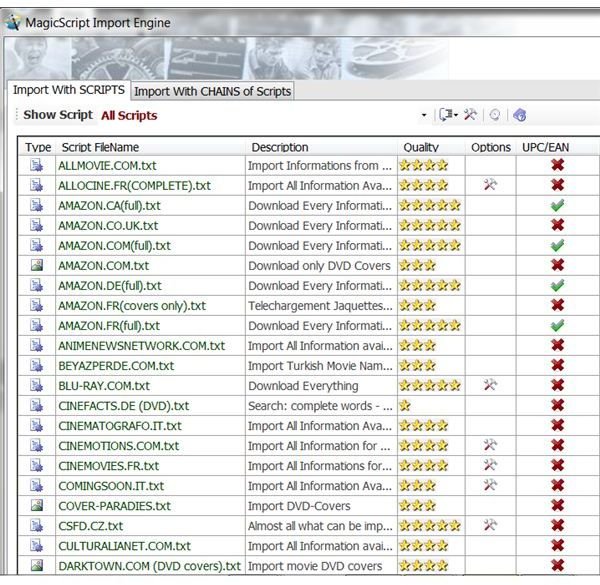Select the CINEMOVIES.FR.txt script
The width and height of the screenshot is (600, 585).
pos(109,466)
